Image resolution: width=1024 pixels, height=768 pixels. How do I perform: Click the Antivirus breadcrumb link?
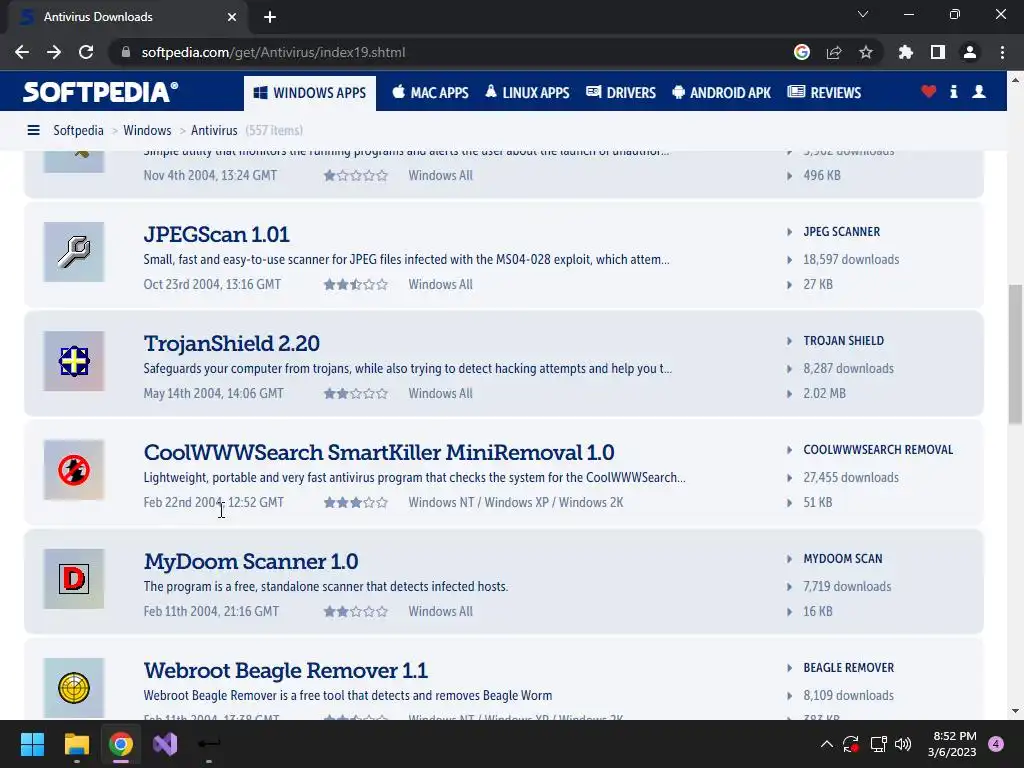tap(214, 131)
